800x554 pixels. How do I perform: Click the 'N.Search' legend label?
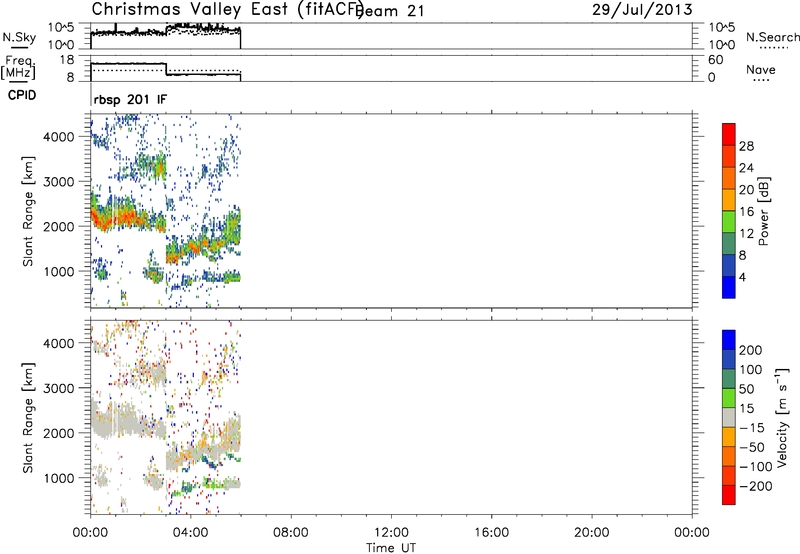tap(772, 37)
